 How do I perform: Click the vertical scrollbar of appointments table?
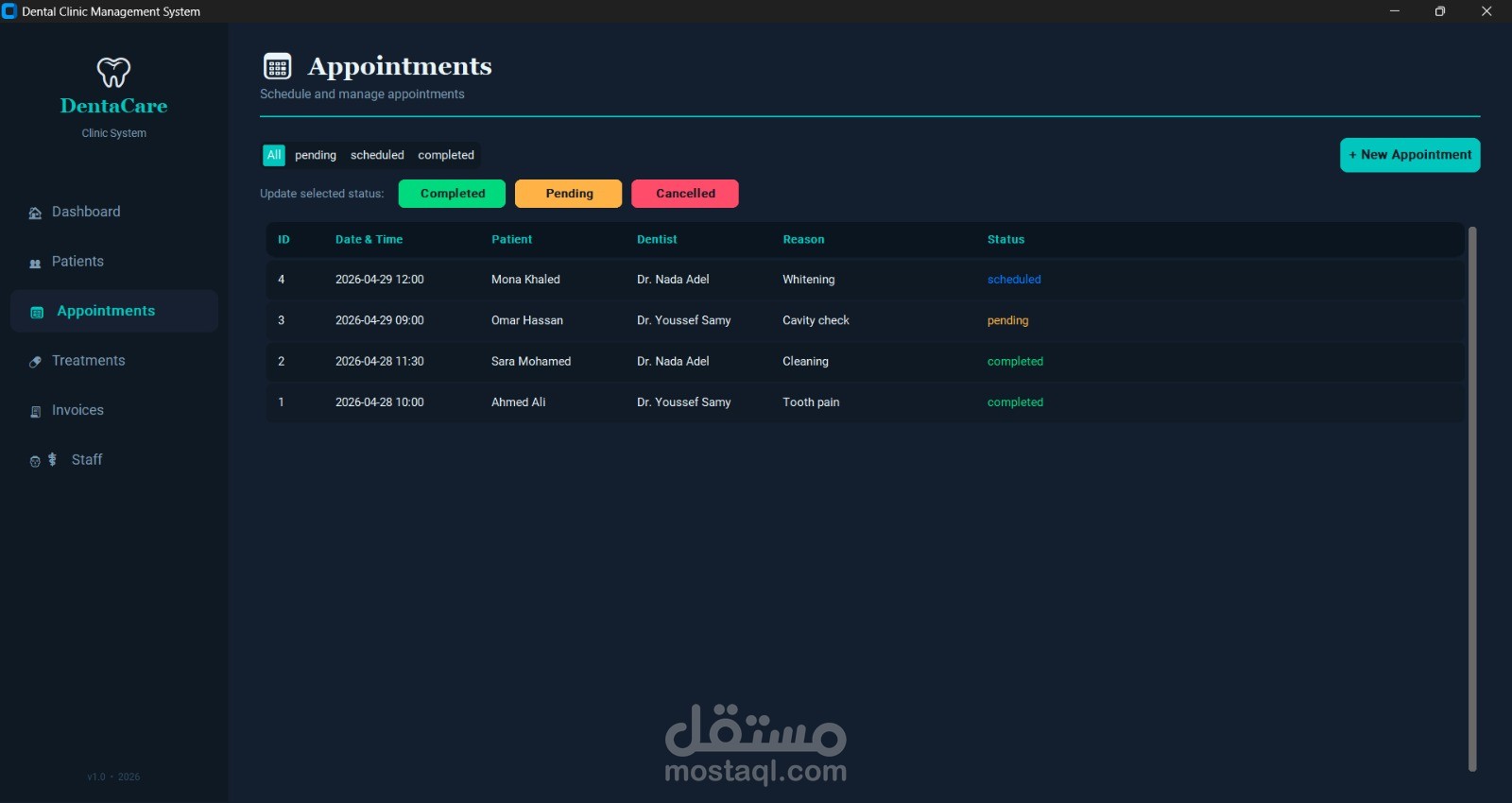coord(1472,499)
